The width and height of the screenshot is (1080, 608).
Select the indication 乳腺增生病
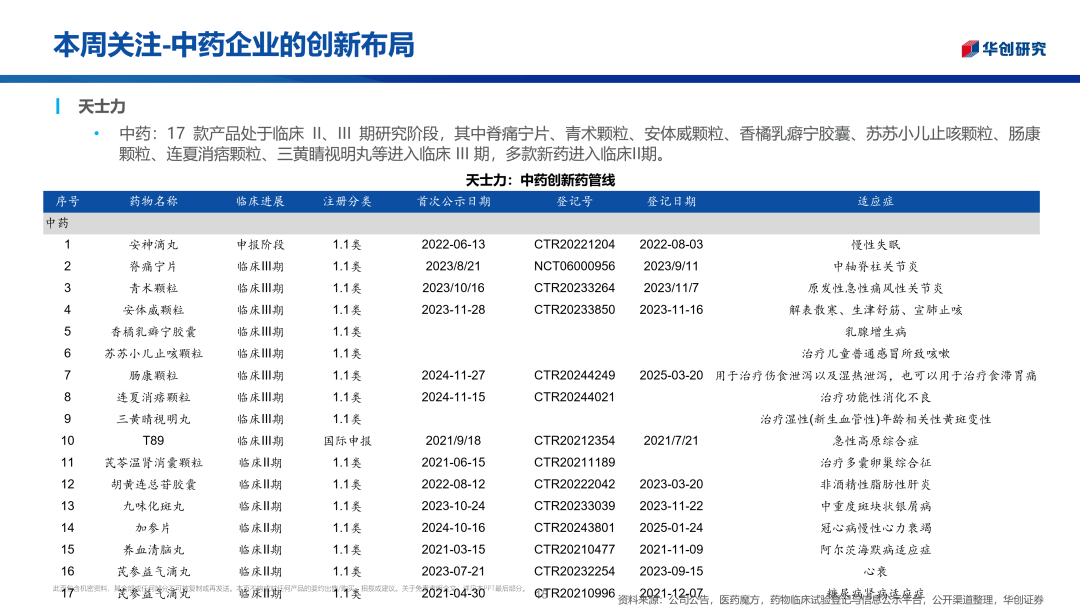(x=875, y=332)
